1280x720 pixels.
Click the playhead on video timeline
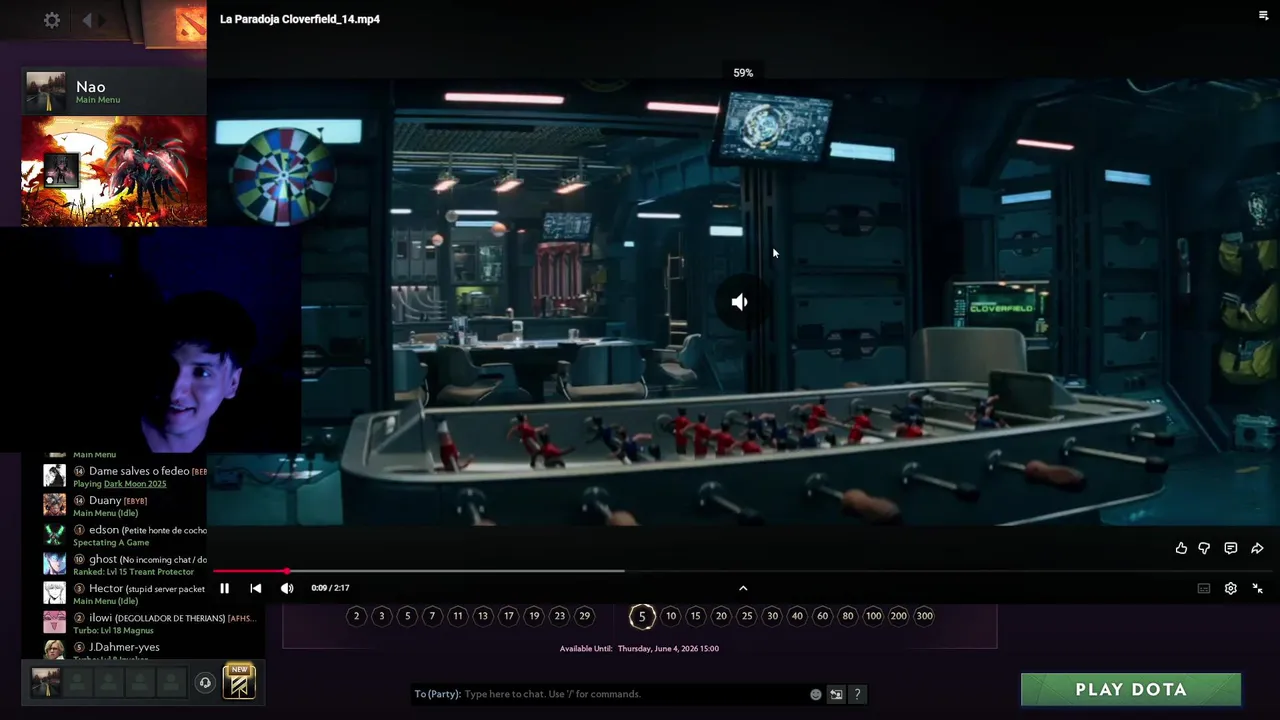(286, 571)
